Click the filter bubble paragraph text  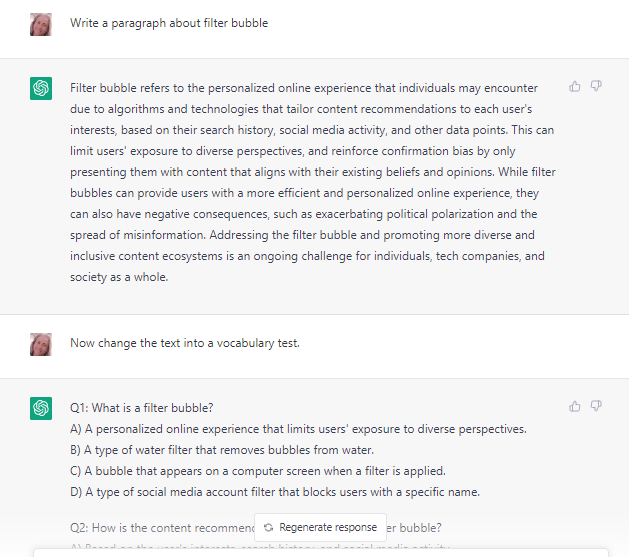313,182
